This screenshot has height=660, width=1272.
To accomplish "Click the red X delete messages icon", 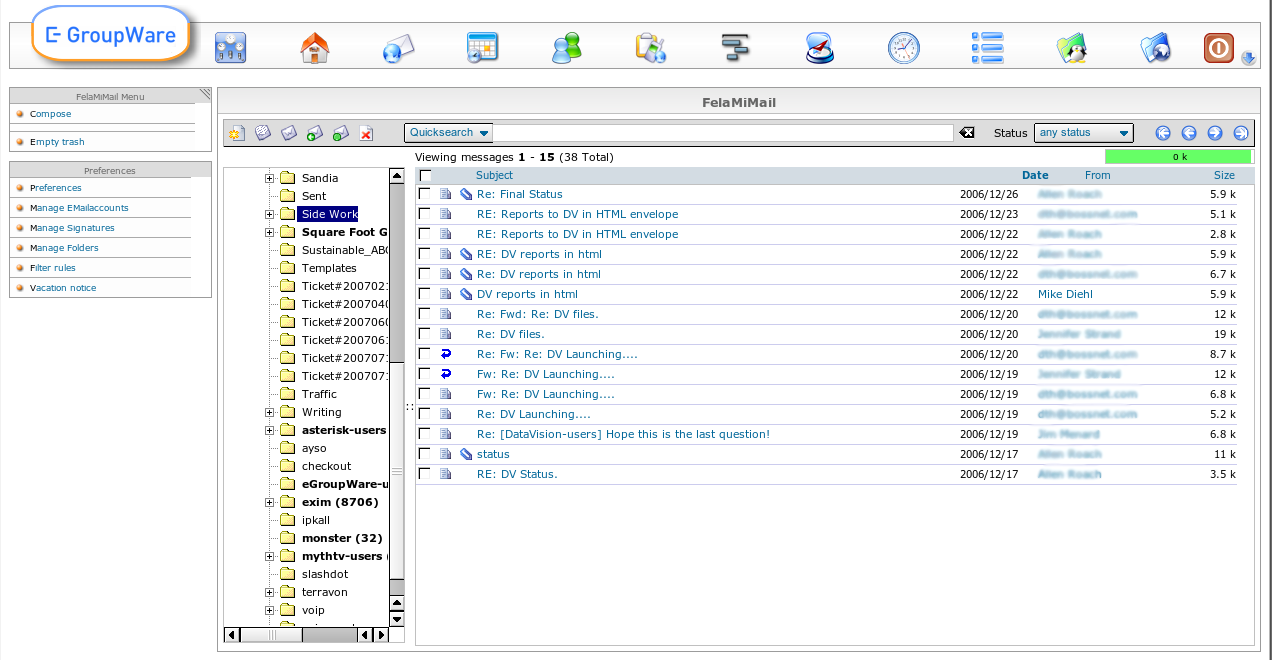I will point(367,133).
